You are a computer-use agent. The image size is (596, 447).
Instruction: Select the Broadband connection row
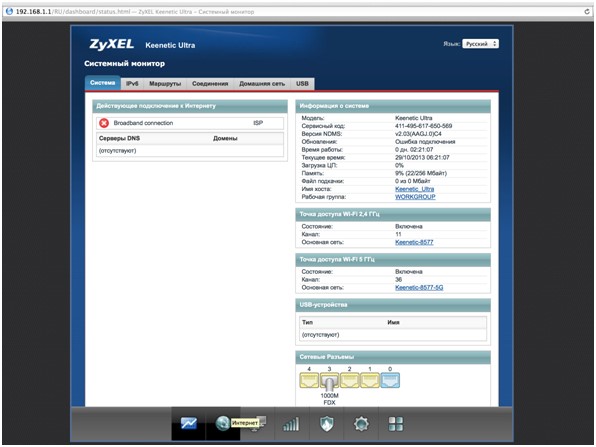pyautogui.click(x=190, y=123)
